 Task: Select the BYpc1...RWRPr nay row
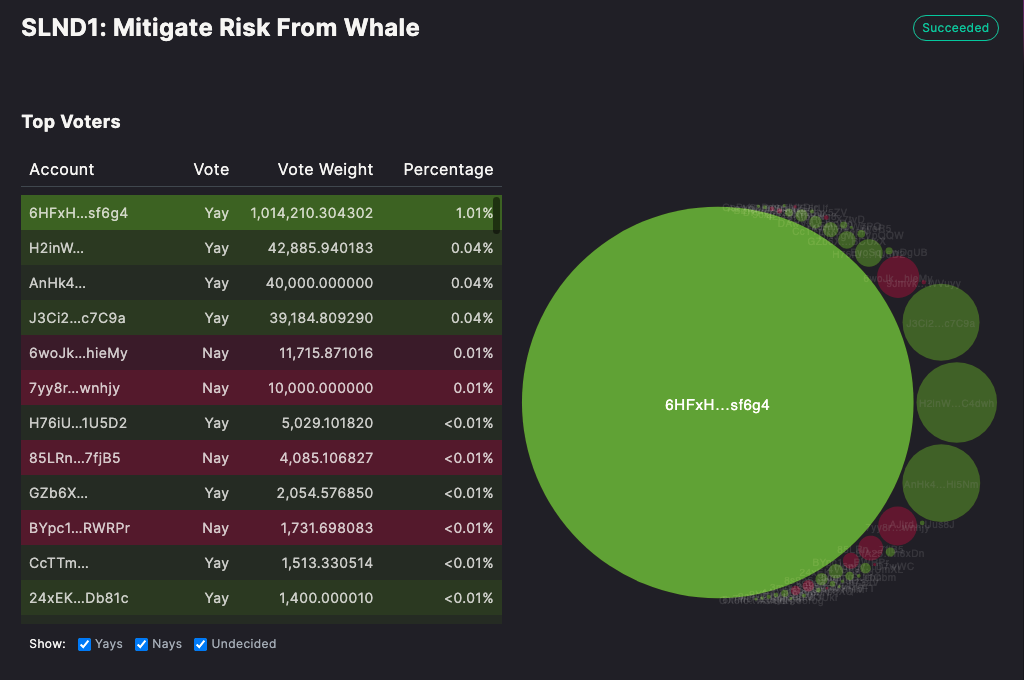(260, 528)
